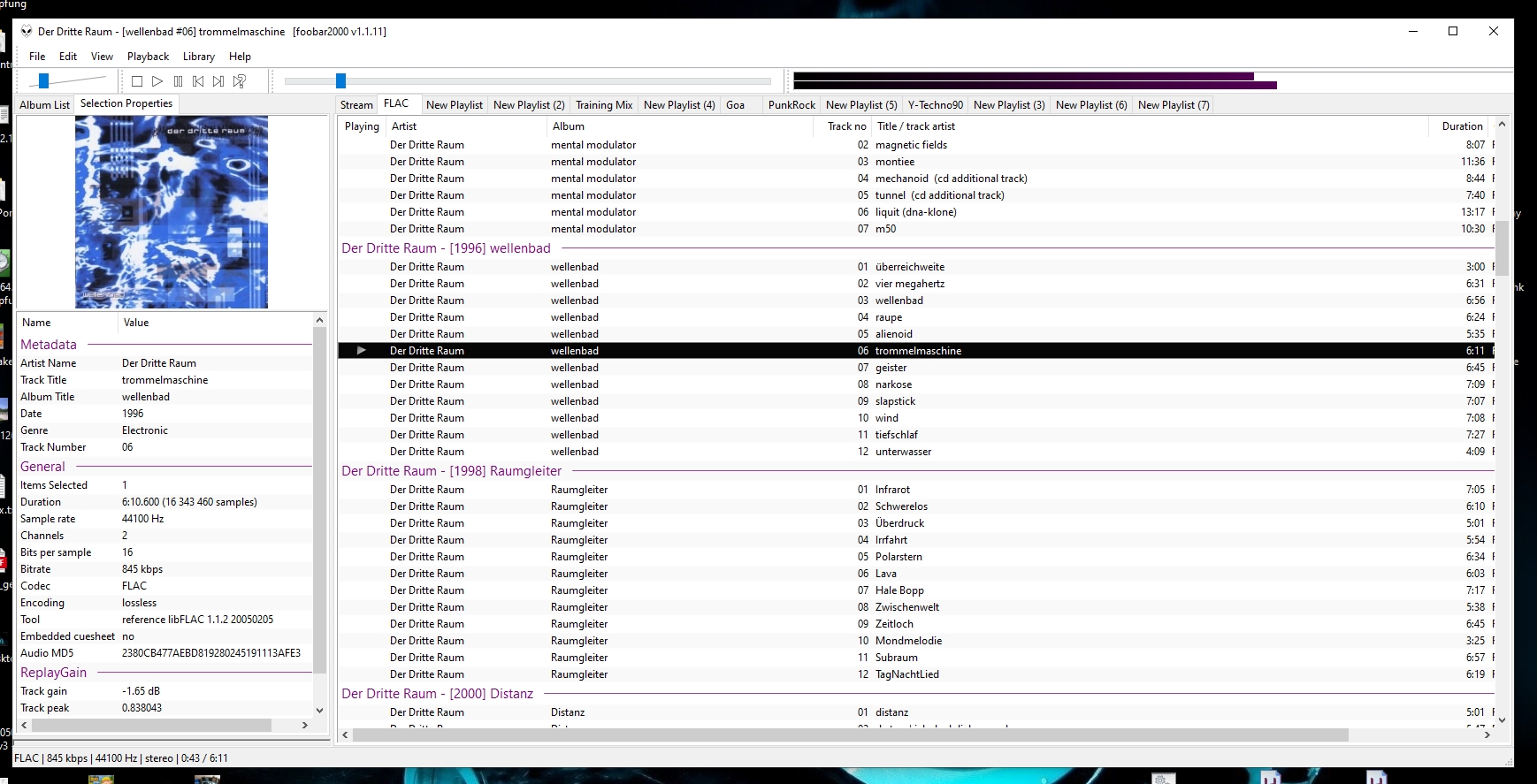Open the New Playlist (7) tab
1537x784 pixels.
click(1174, 105)
